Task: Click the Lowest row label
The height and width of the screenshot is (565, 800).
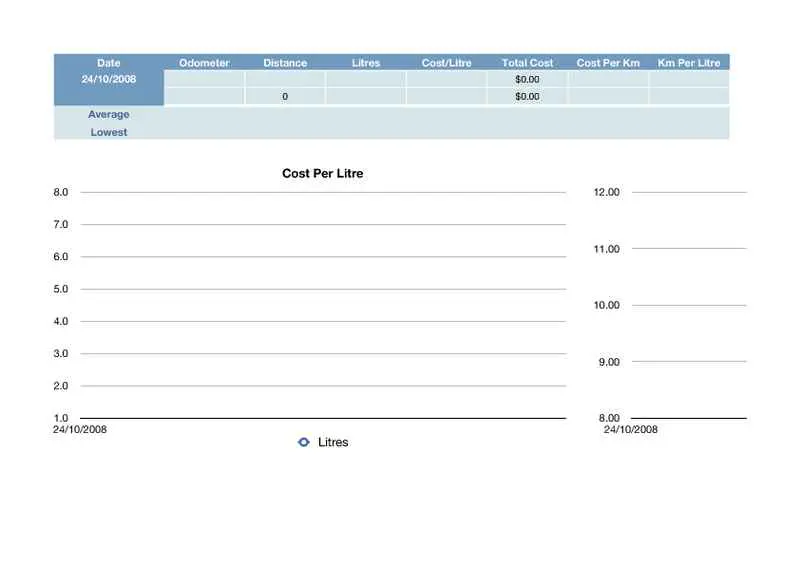Action: pos(109,132)
